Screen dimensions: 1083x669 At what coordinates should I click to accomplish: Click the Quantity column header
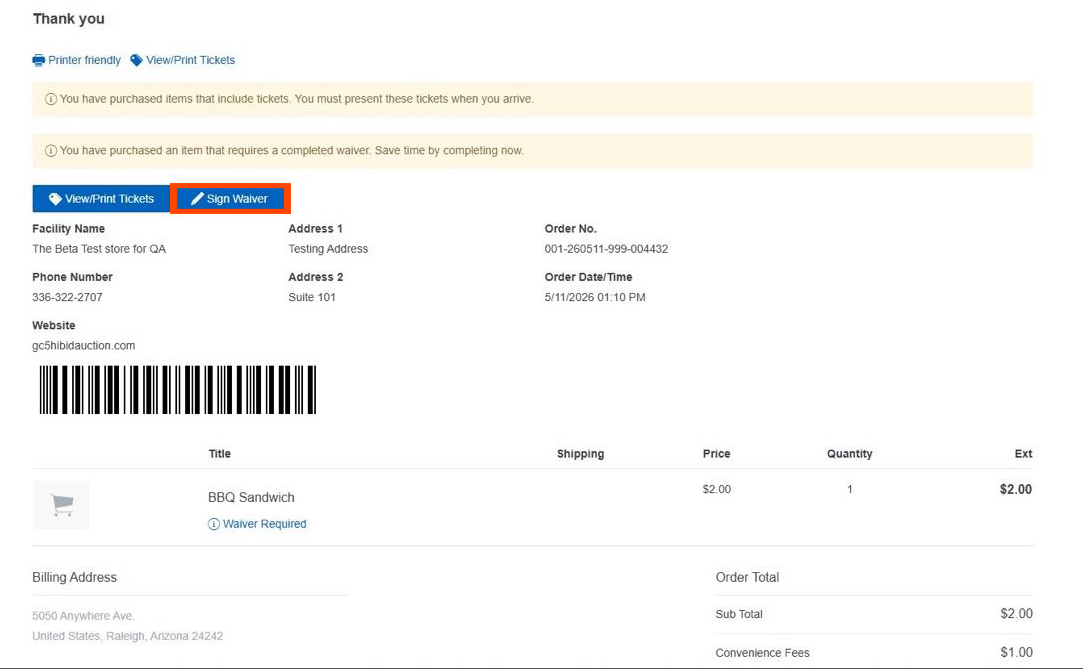850,454
